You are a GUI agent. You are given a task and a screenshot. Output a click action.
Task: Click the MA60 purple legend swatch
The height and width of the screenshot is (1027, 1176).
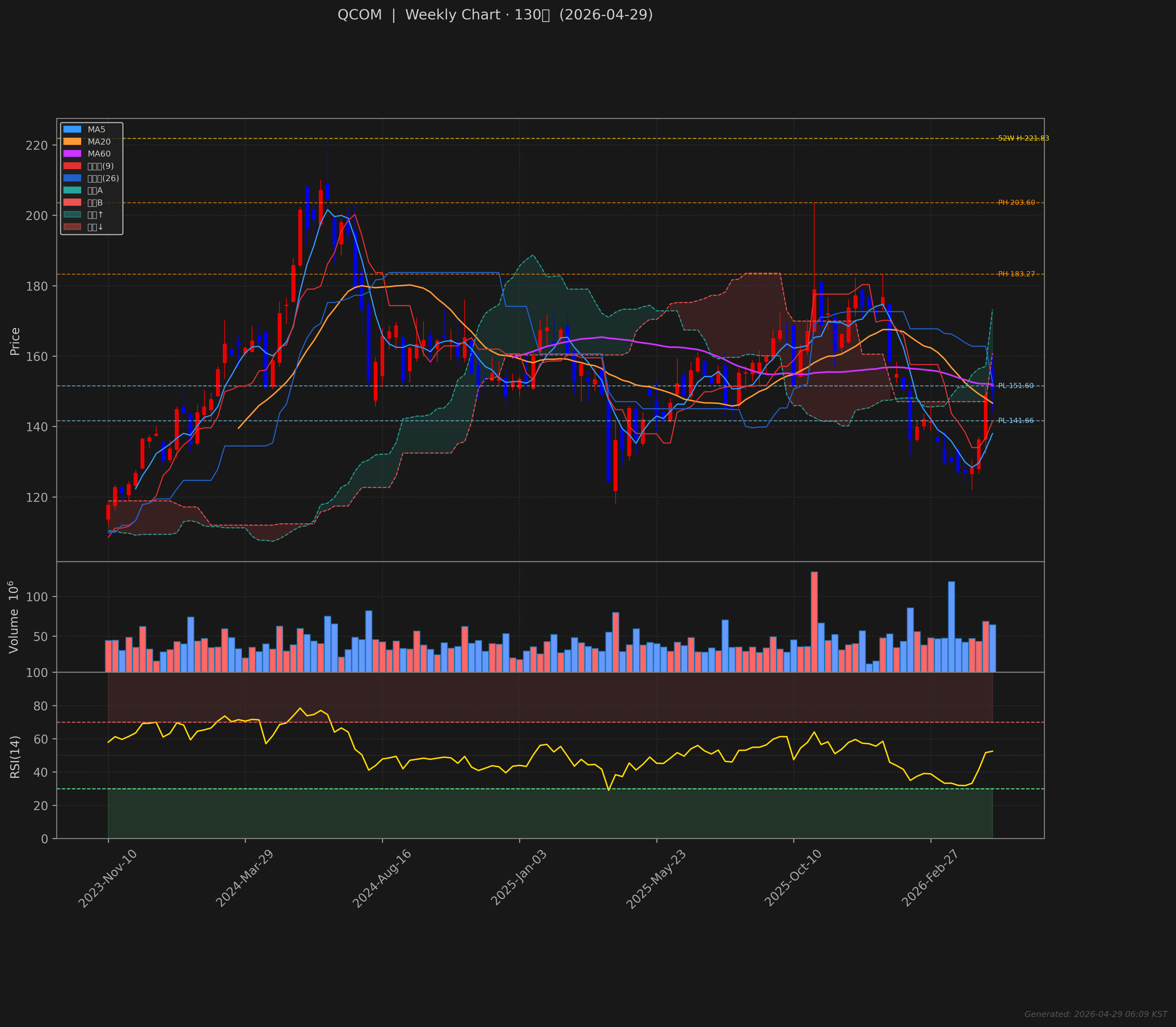(72, 153)
